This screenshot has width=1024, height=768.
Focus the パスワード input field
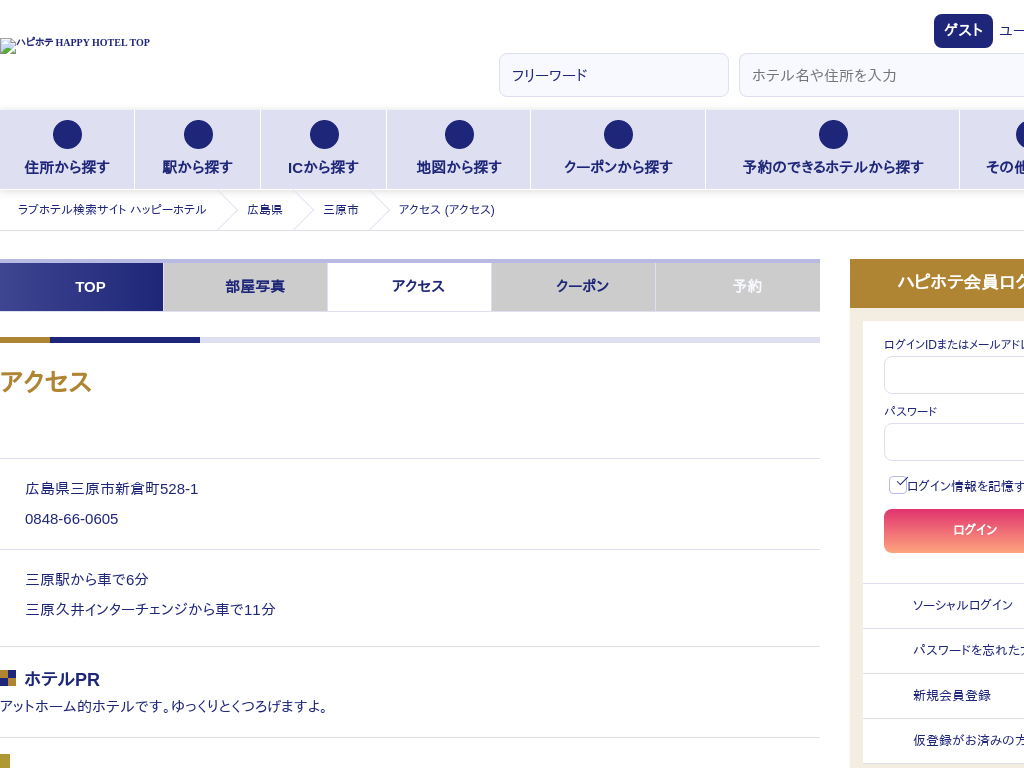[x=954, y=442]
